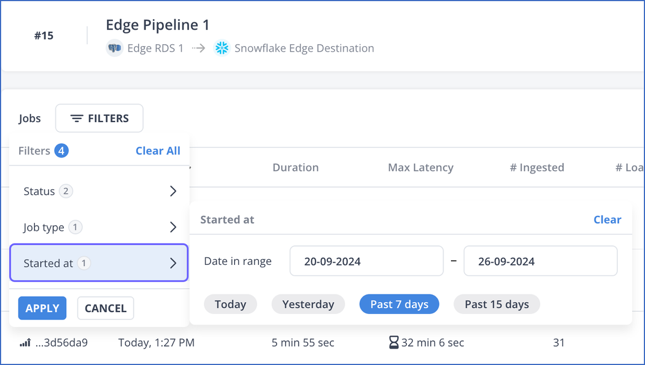
Task: Click the Edge Pipeline 1 title
Action: (158, 25)
